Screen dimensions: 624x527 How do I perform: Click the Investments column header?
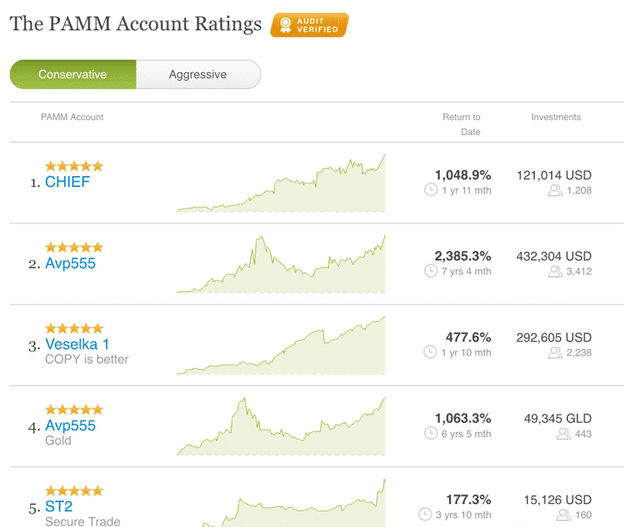point(556,117)
